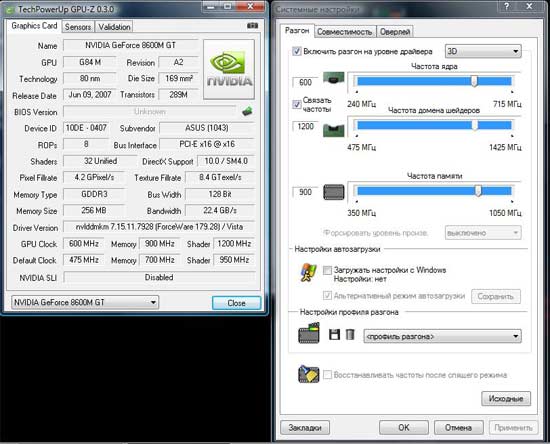Click the memory clock slider thumb

click(x=478, y=191)
